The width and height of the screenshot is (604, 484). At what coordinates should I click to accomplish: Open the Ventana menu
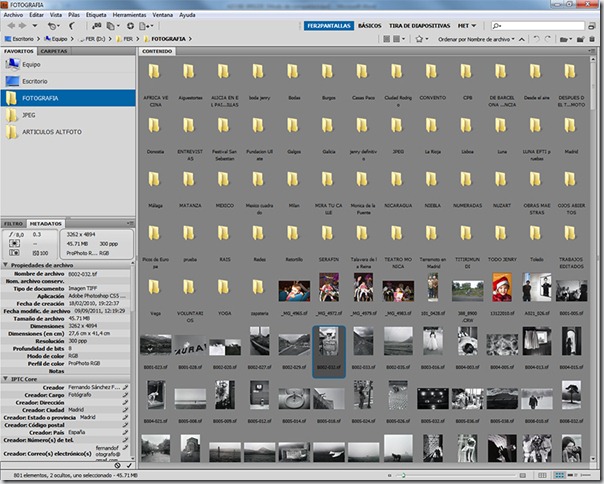[x=162, y=15]
